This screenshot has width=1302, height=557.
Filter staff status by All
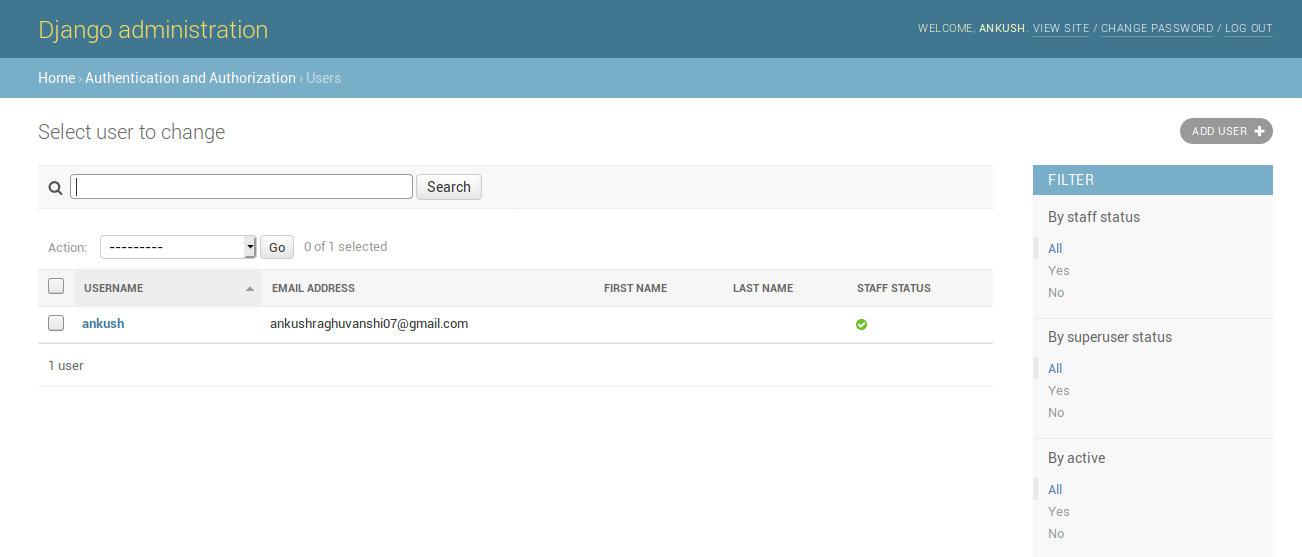tap(1055, 248)
